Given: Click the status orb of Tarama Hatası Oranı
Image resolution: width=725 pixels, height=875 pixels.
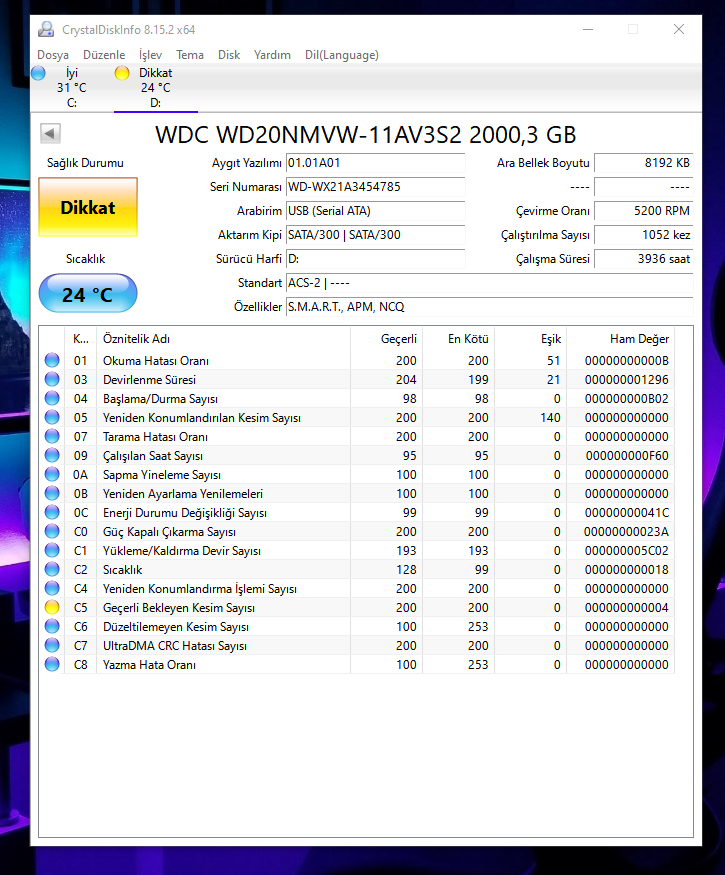Looking at the screenshot, I should pyautogui.click(x=52, y=436).
